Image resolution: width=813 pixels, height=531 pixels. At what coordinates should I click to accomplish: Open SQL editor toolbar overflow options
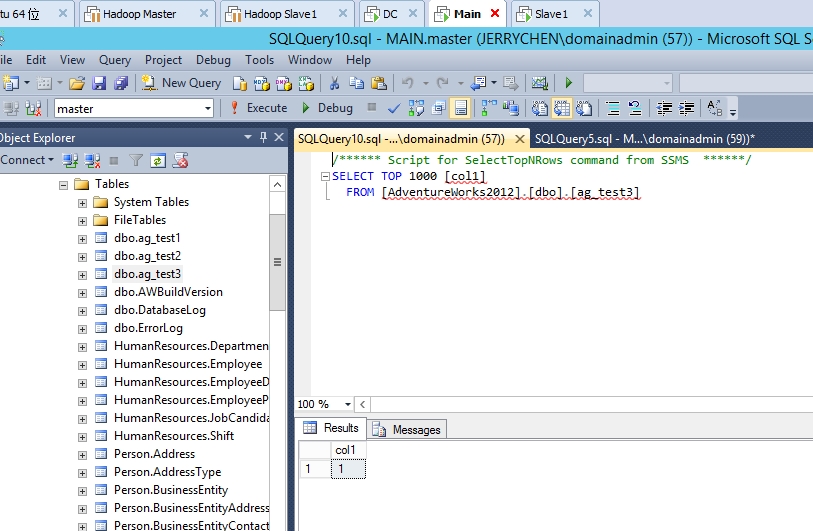pos(733,111)
